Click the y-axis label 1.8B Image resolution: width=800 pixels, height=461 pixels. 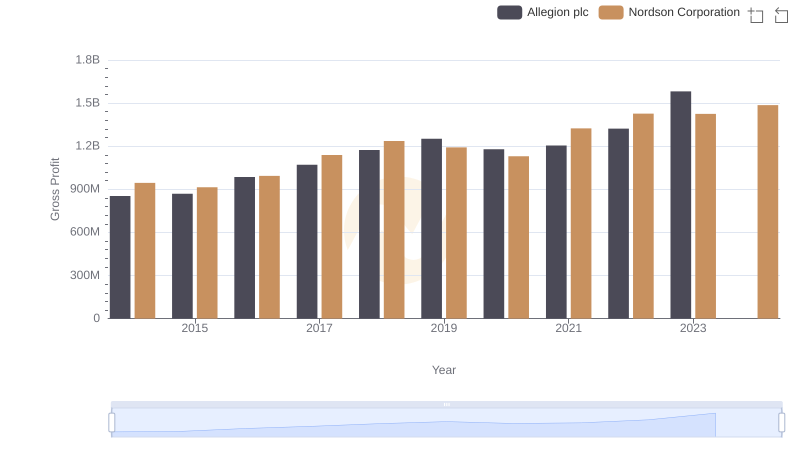88,60
